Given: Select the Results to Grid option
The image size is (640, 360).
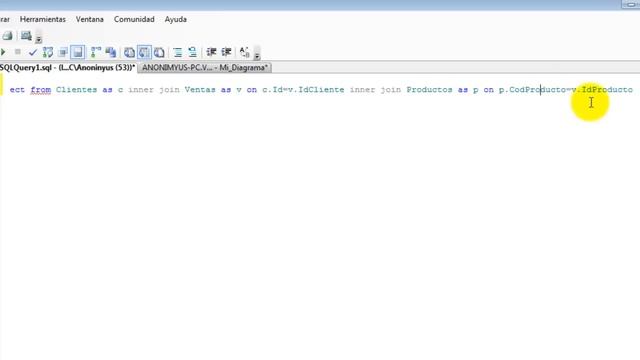Looking at the screenshot, I should 144,52.
